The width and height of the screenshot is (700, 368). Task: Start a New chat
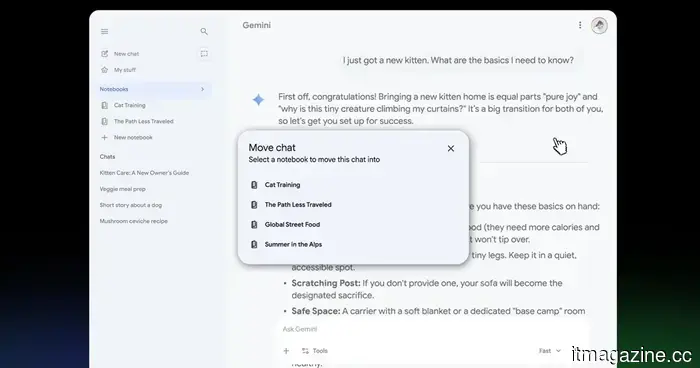point(126,54)
